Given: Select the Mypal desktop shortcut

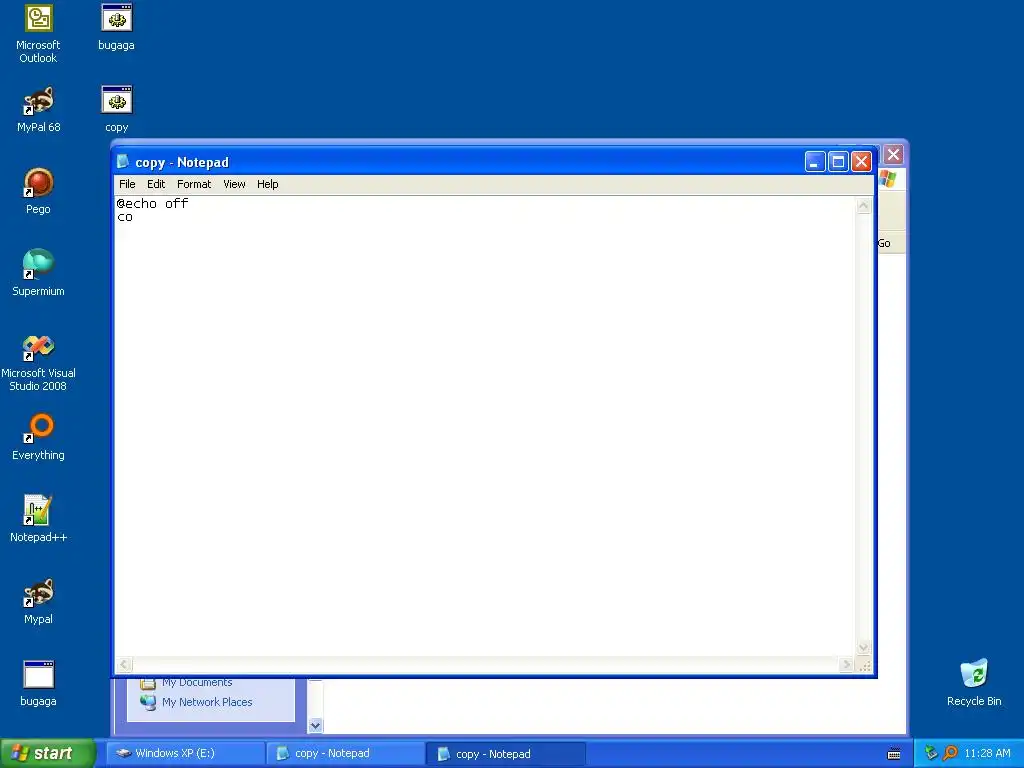Looking at the screenshot, I should (x=39, y=601).
